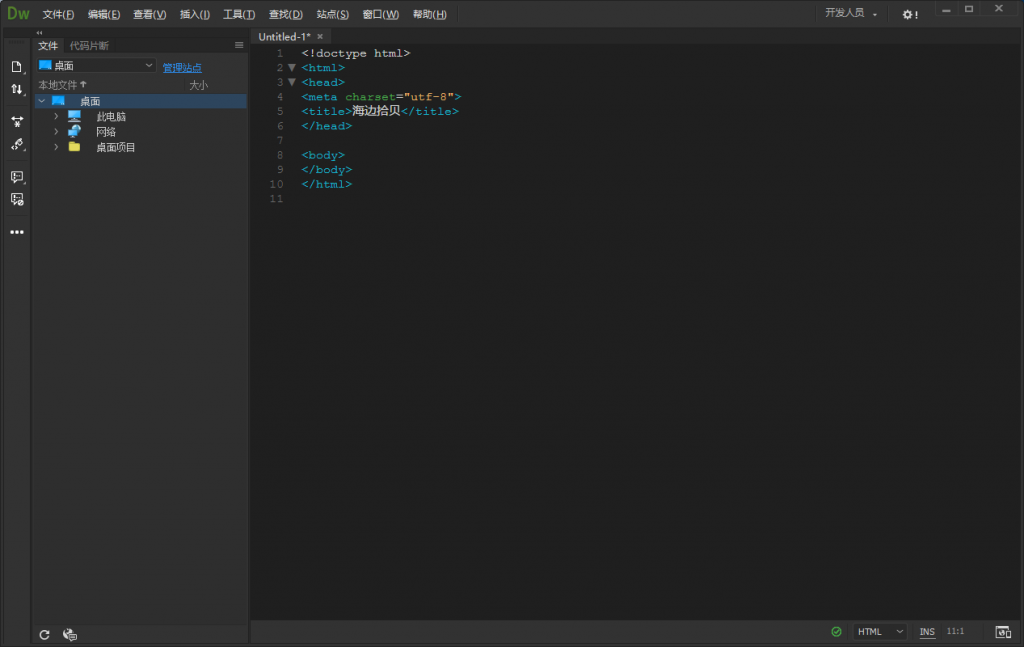The height and width of the screenshot is (647, 1024).
Task: Open the Files panel options menu icon
Action: 239,45
